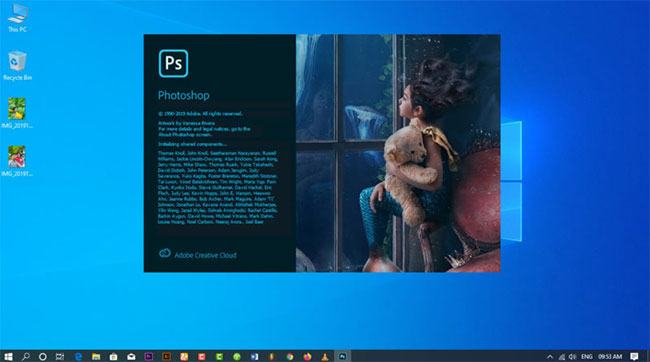Launch Microsoft Edge from the taskbar
650x362 pixels.
coord(78,356)
